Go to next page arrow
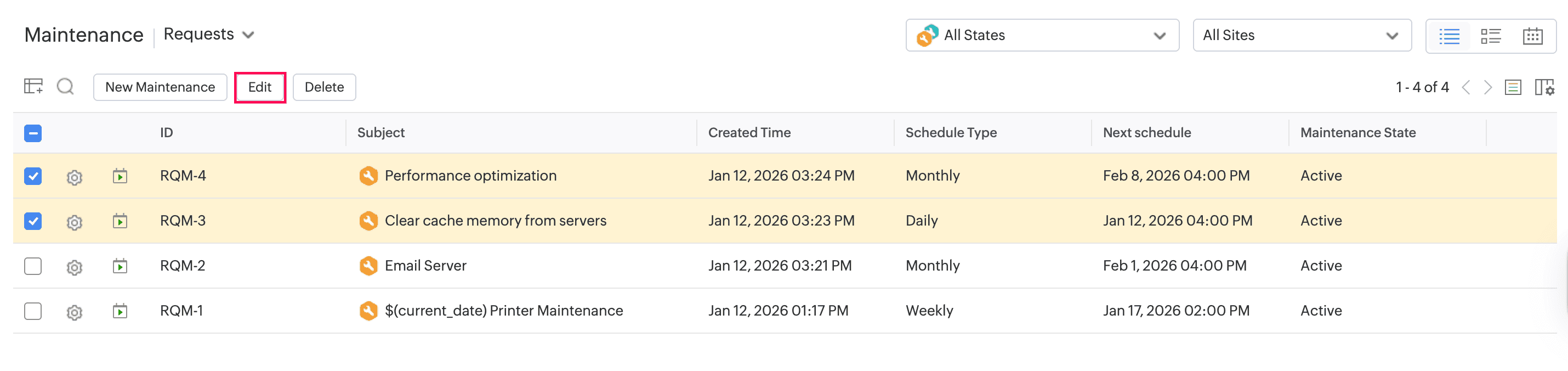The image size is (1568, 371). point(1487,87)
